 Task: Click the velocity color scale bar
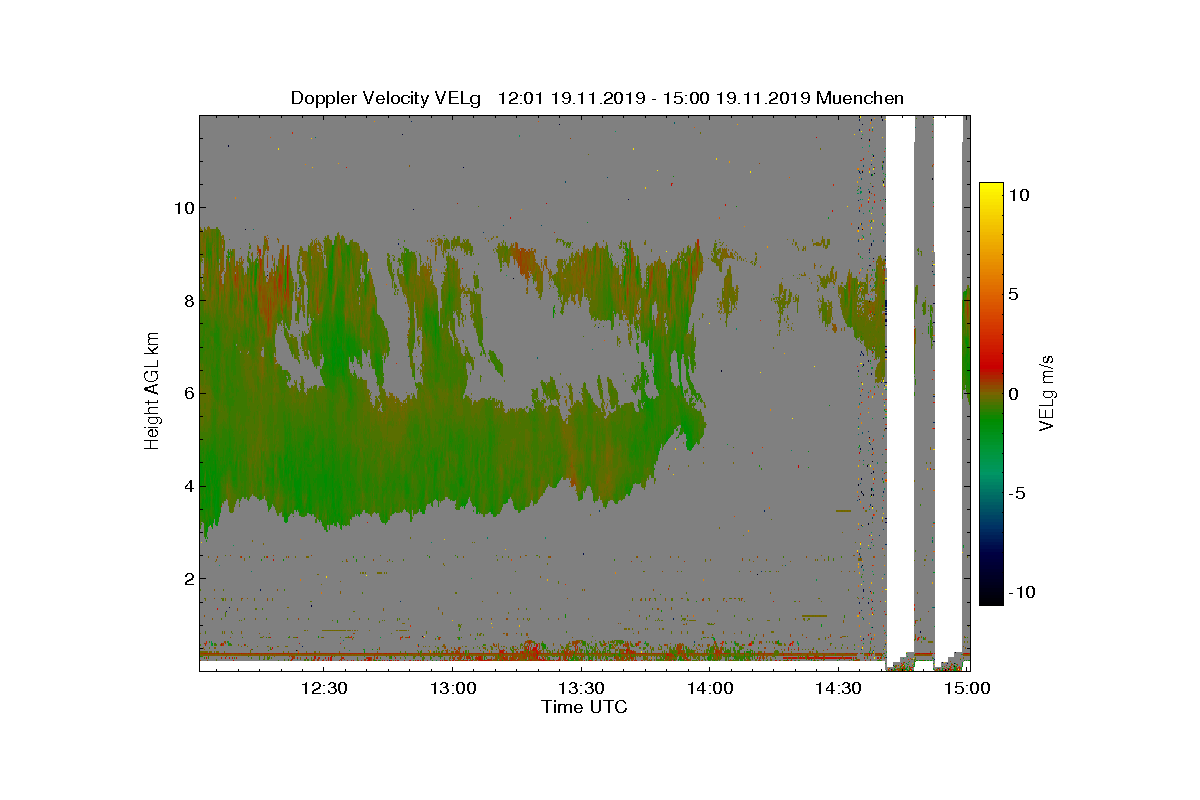(991, 394)
